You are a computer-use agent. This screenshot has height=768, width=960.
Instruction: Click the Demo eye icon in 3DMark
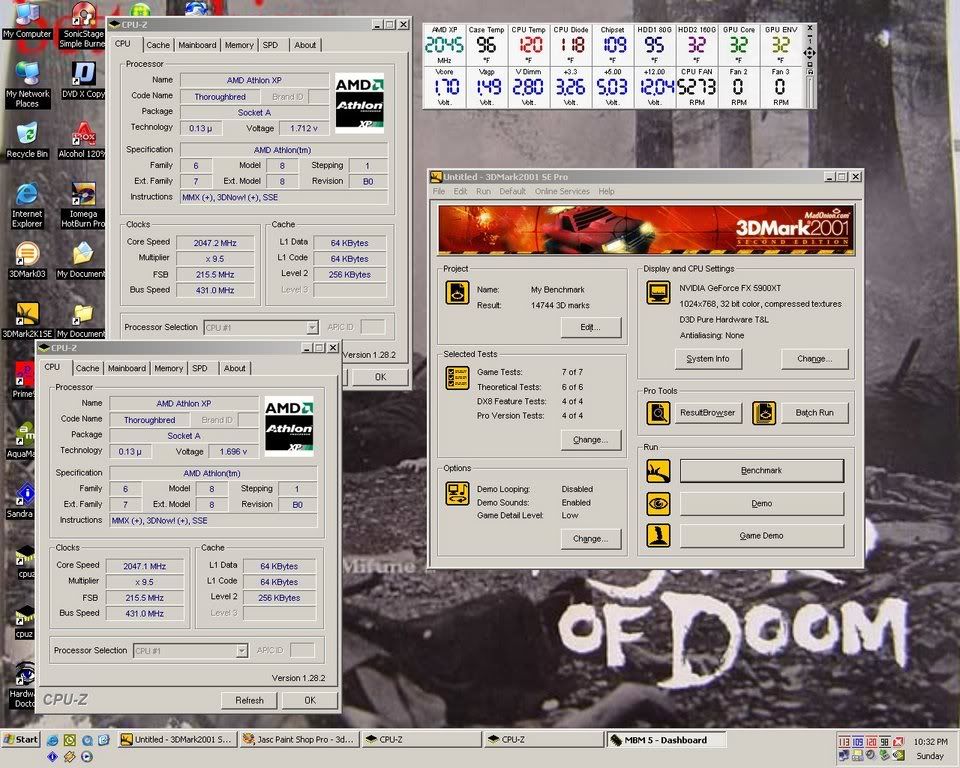tap(658, 503)
